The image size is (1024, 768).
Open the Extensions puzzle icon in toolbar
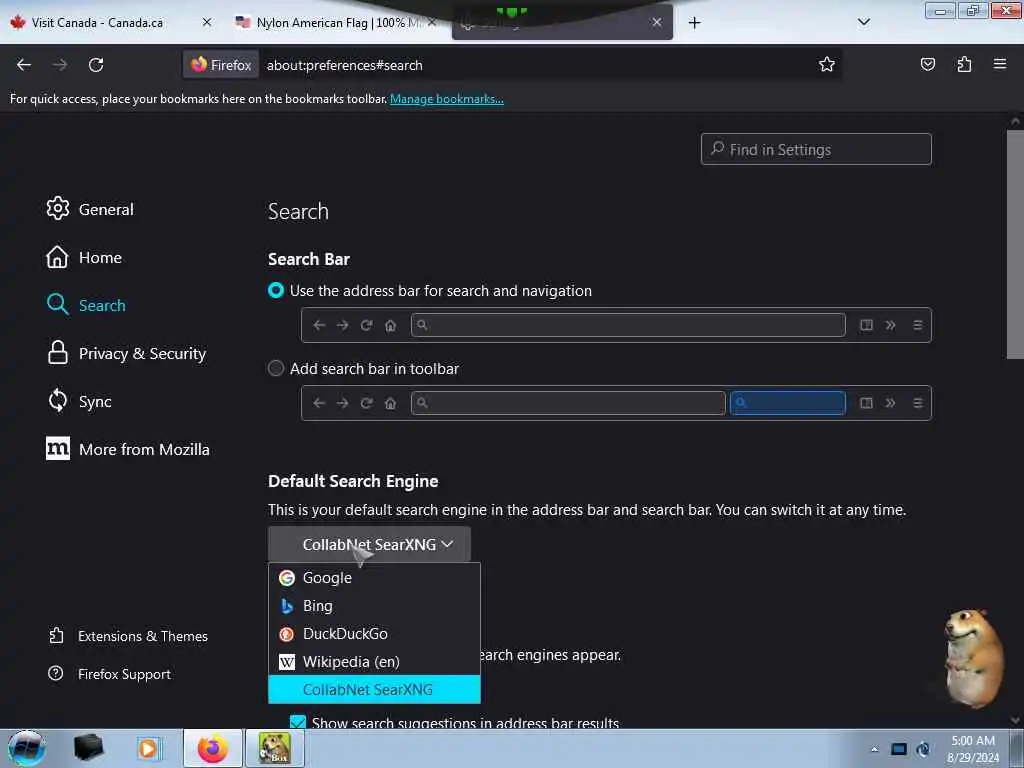964,64
